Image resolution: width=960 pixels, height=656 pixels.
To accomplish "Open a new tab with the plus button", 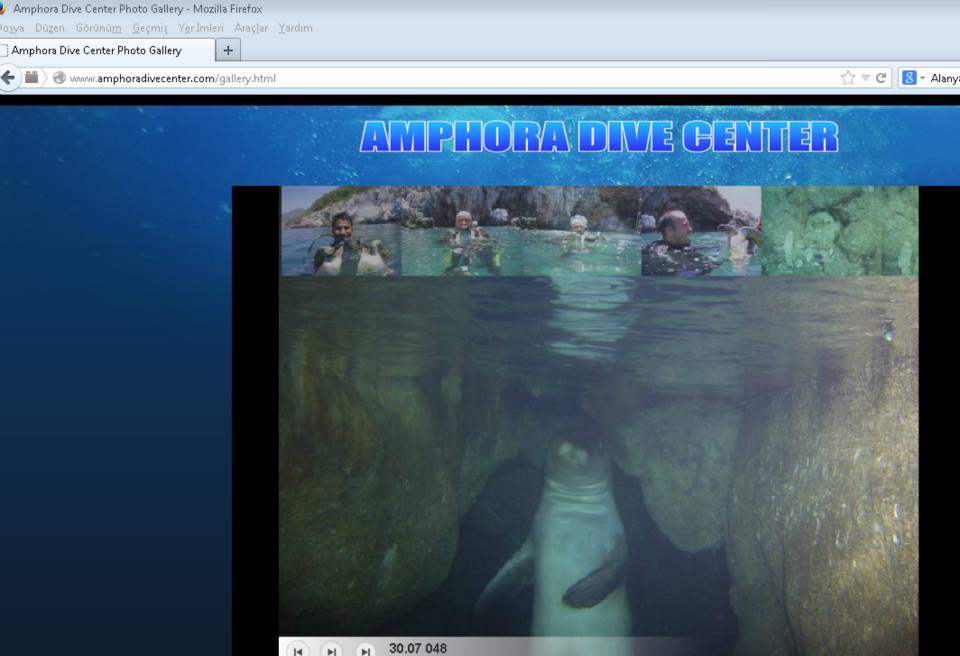I will 228,50.
